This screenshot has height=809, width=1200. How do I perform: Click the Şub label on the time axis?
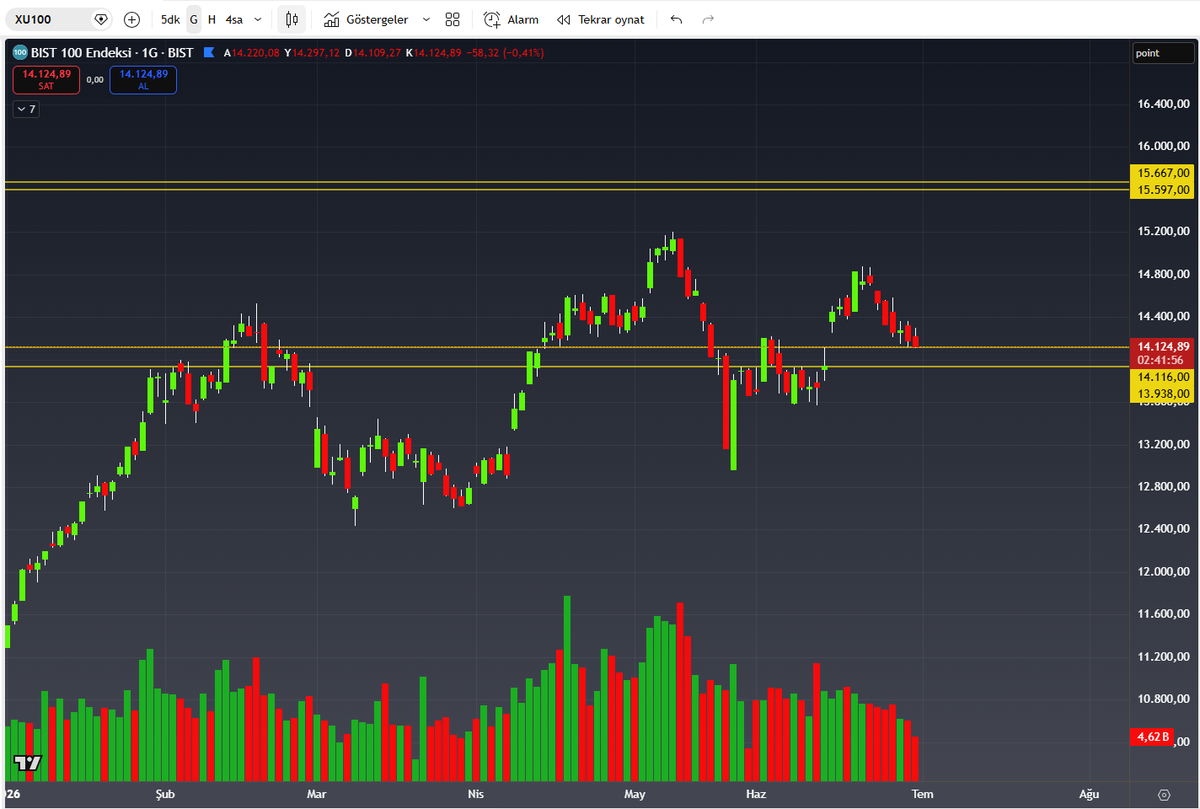tap(164, 794)
